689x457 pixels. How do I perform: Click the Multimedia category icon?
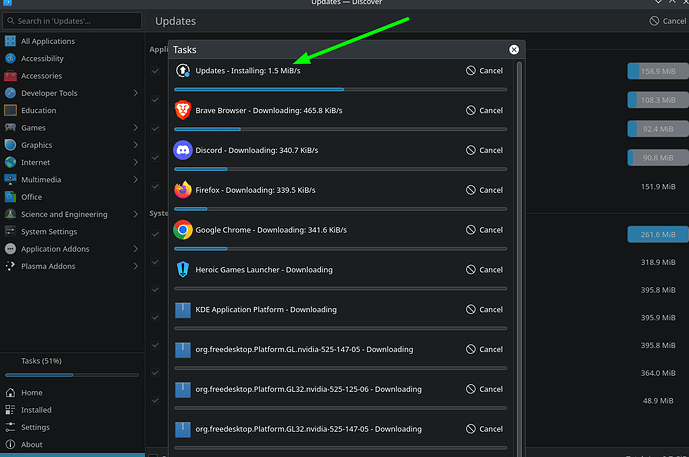coord(10,179)
